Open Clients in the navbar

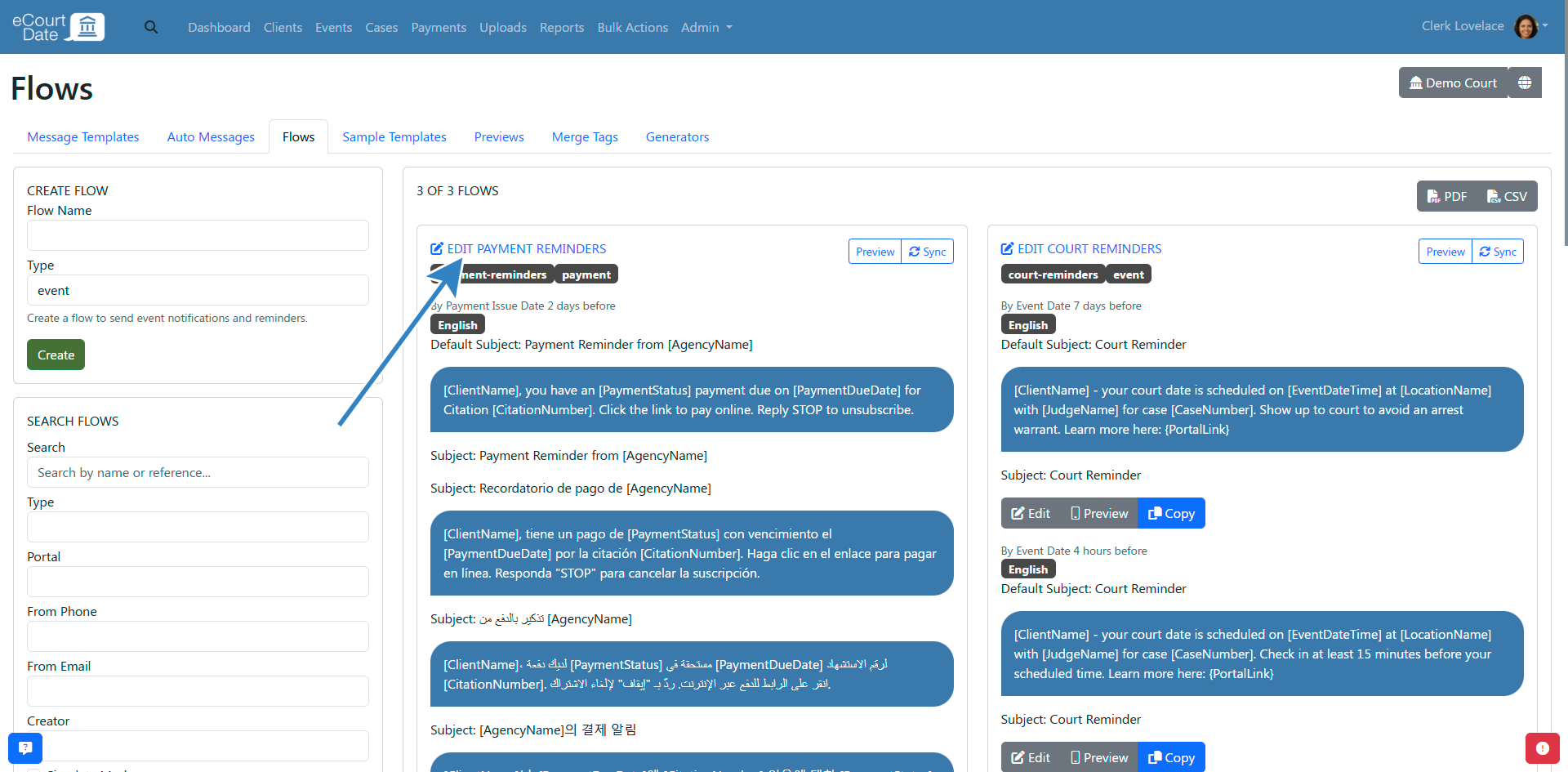[283, 27]
